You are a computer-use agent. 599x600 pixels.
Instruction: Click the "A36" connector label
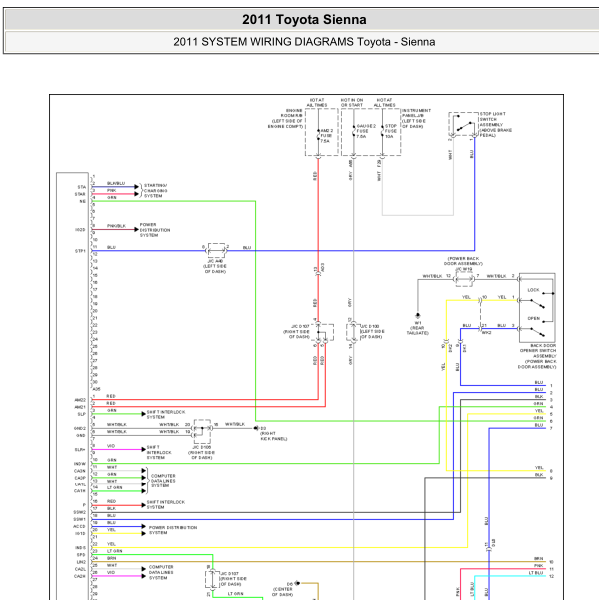(96, 389)
